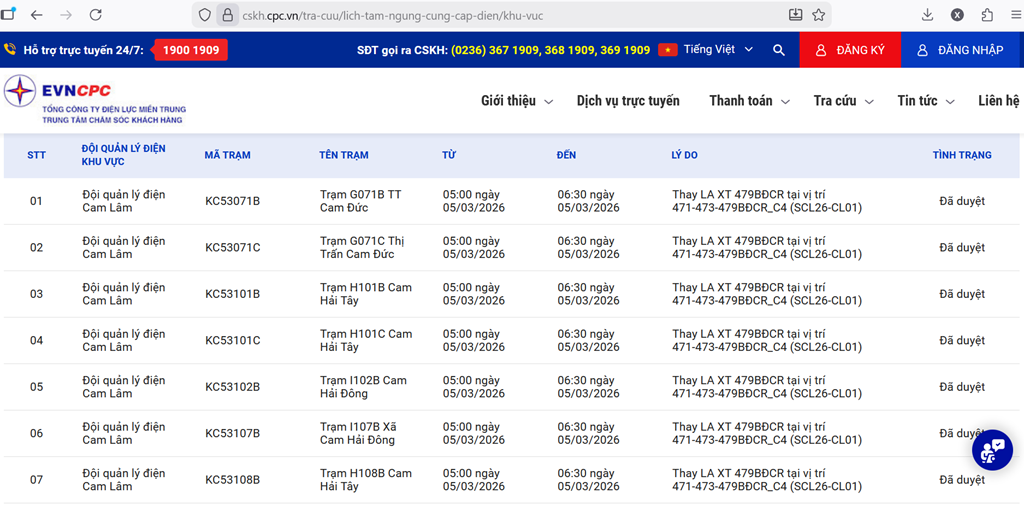Image resolution: width=1024 pixels, height=505 pixels.
Task: Open the browser downloads panel
Action: (x=927, y=15)
